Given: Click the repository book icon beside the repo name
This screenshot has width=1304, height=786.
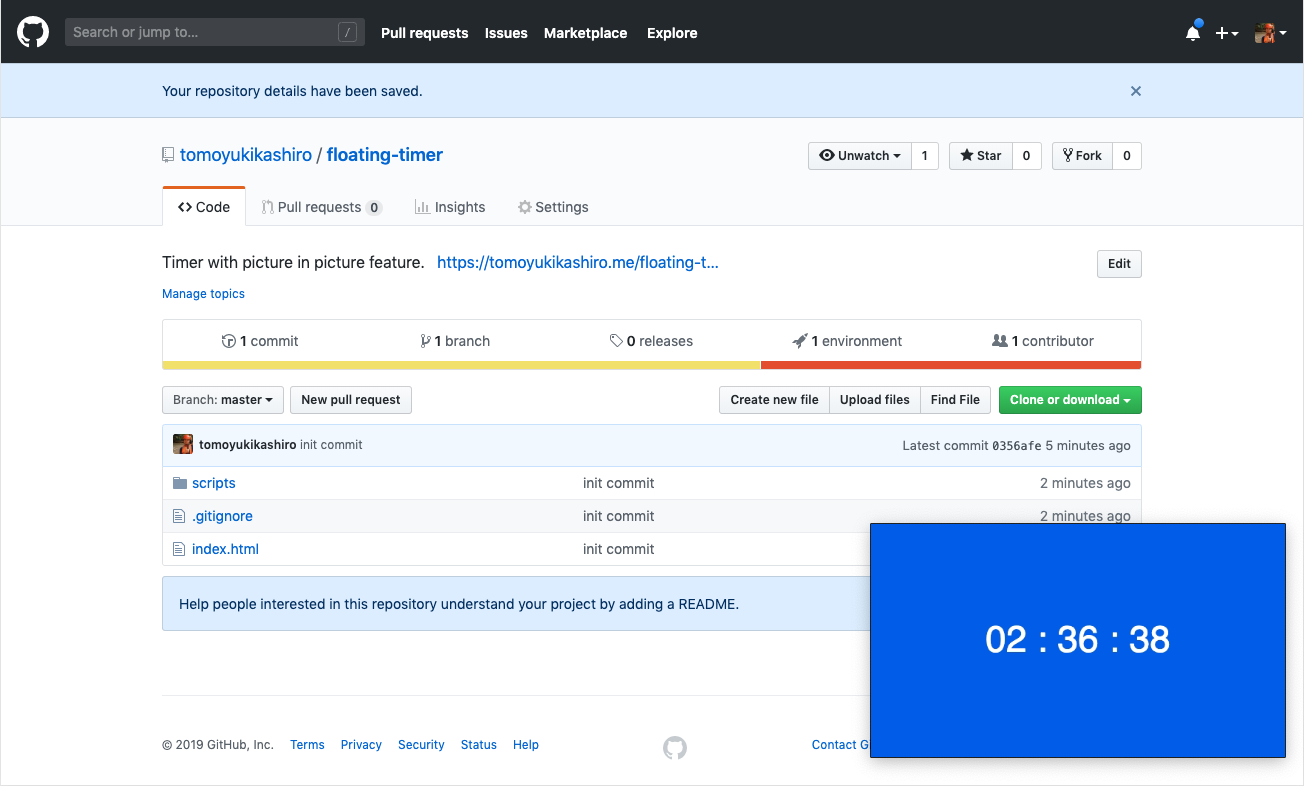Looking at the screenshot, I should 167,154.
